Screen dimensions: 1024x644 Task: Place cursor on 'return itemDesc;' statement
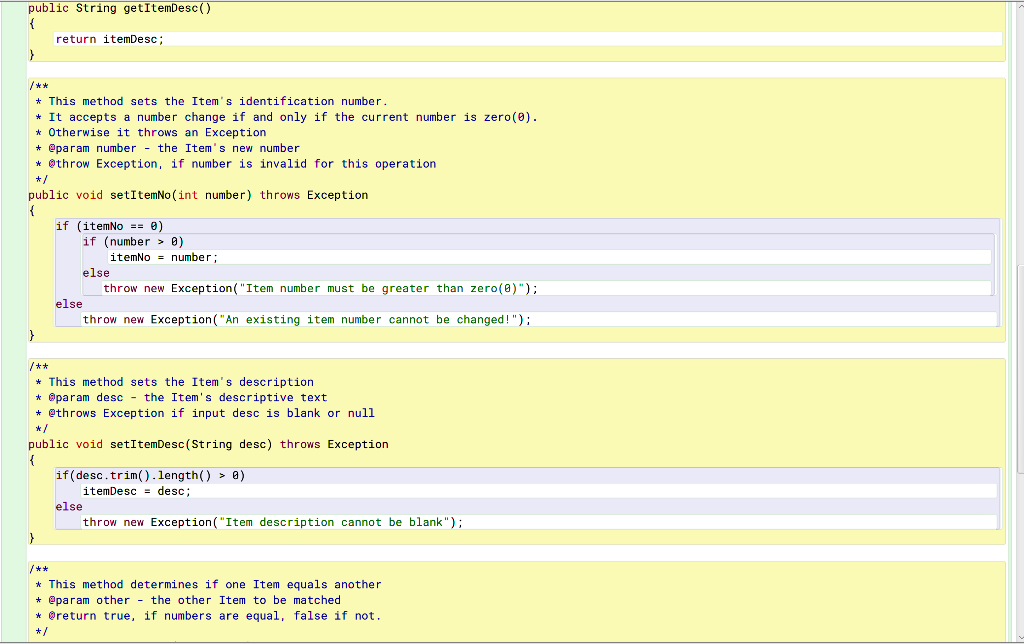[x=110, y=39]
